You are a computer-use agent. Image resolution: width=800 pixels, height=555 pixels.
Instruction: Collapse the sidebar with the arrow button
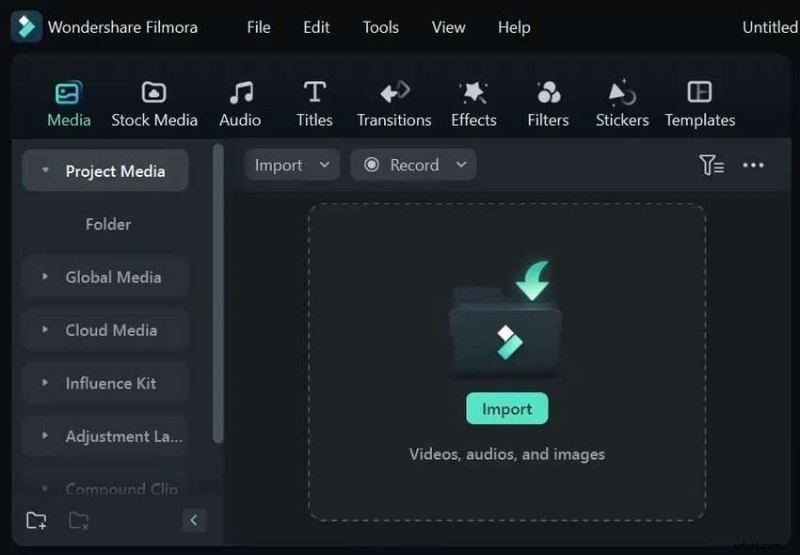pyautogui.click(x=194, y=520)
